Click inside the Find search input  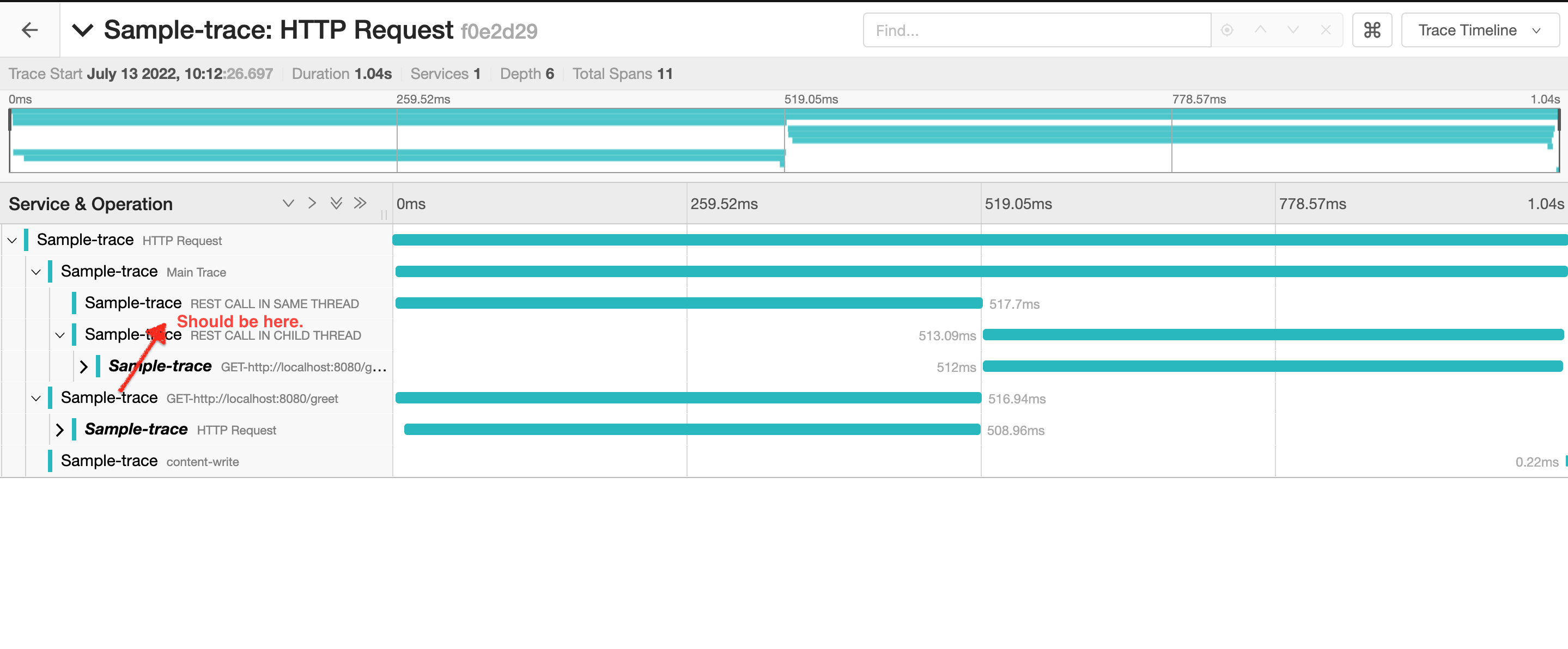tap(1035, 30)
